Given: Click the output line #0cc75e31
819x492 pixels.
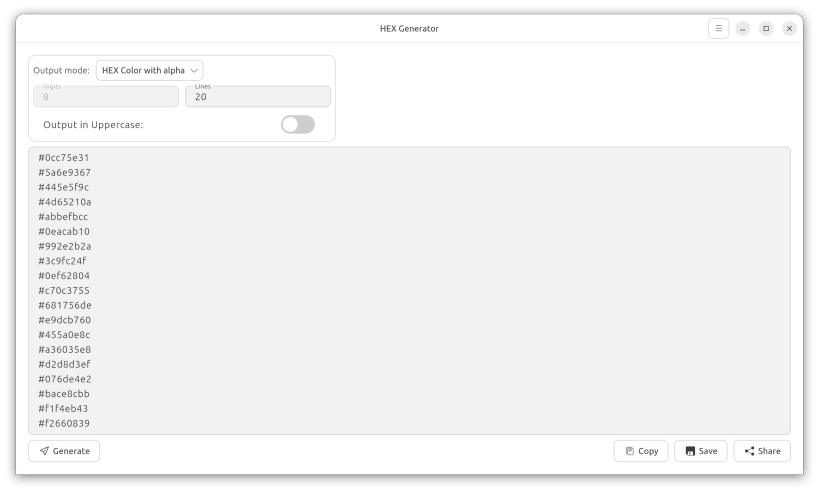Looking at the screenshot, I should pyautogui.click(x=64, y=158).
